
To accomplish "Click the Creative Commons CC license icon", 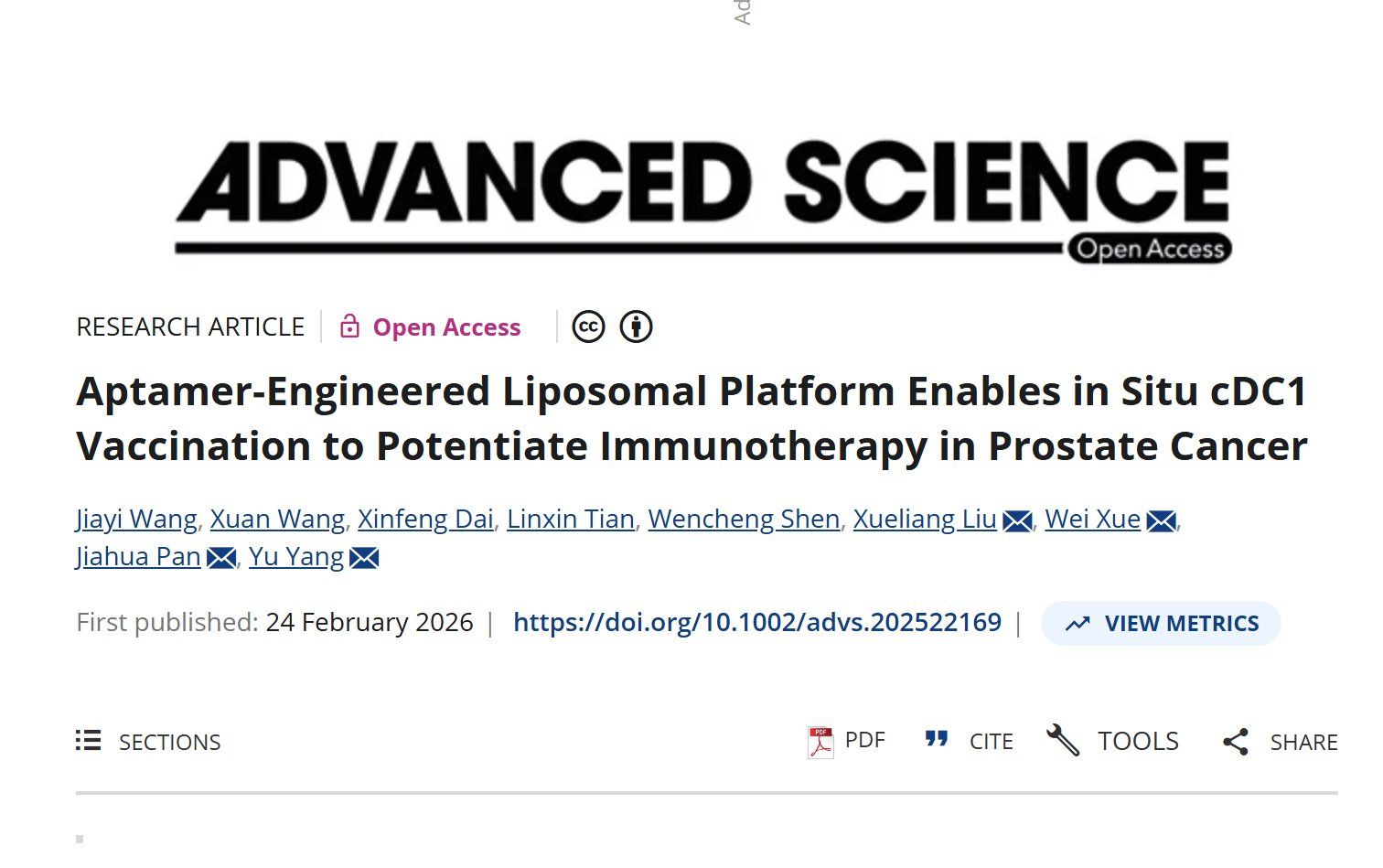I will (x=588, y=327).
